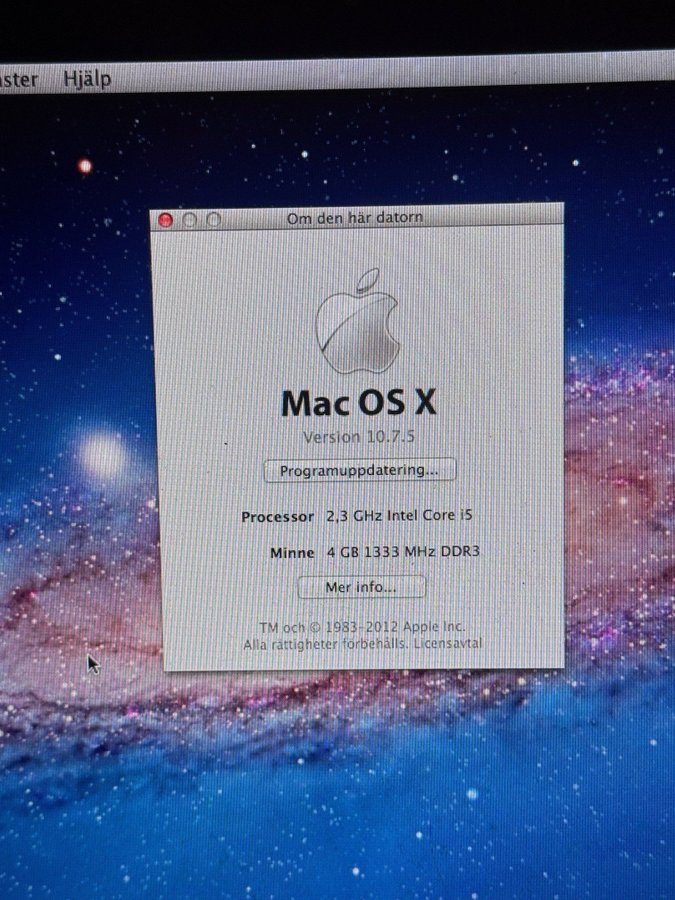Click the window title Om den här datorn

pyautogui.click(x=354, y=217)
